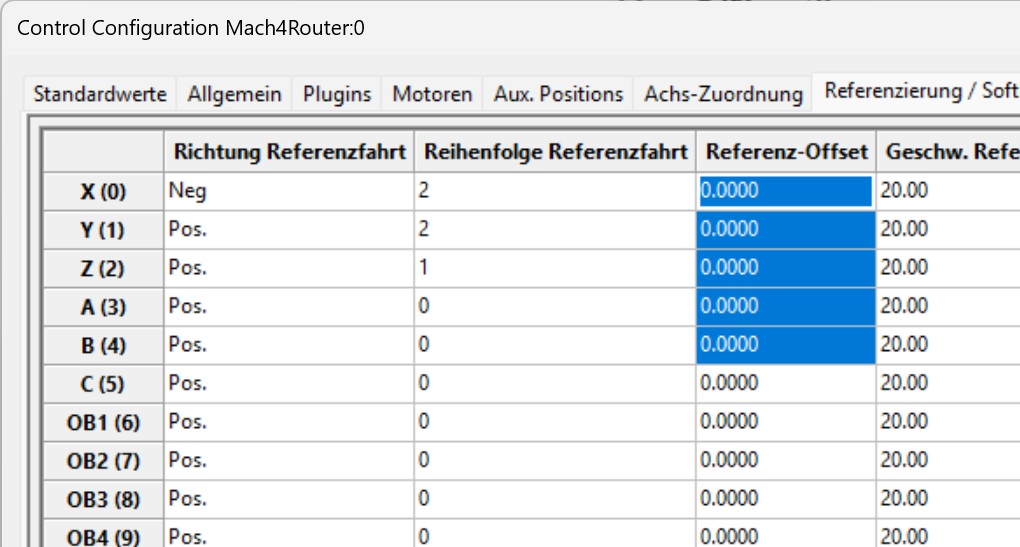The width and height of the screenshot is (1020, 547).
Task: Select the Referenzierung / Soft tab
Action: pyautogui.click(x=915, y=91)
